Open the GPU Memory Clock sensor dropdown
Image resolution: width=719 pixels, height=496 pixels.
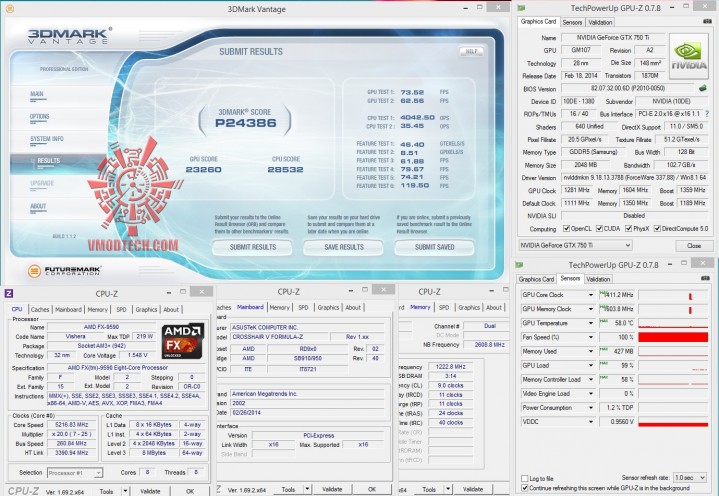click(x=591, y=309)
